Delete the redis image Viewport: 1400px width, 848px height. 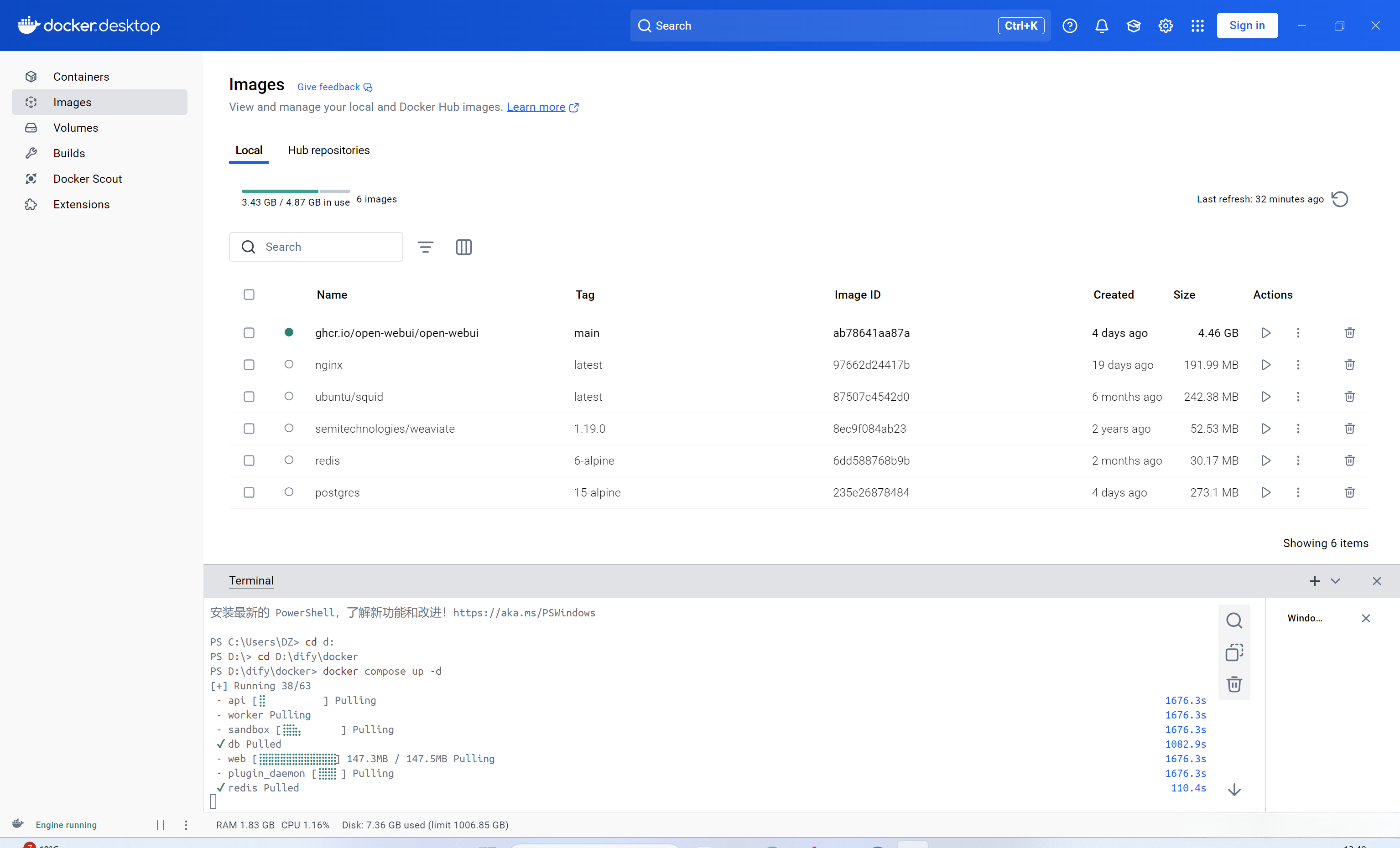pos(1349,460)
